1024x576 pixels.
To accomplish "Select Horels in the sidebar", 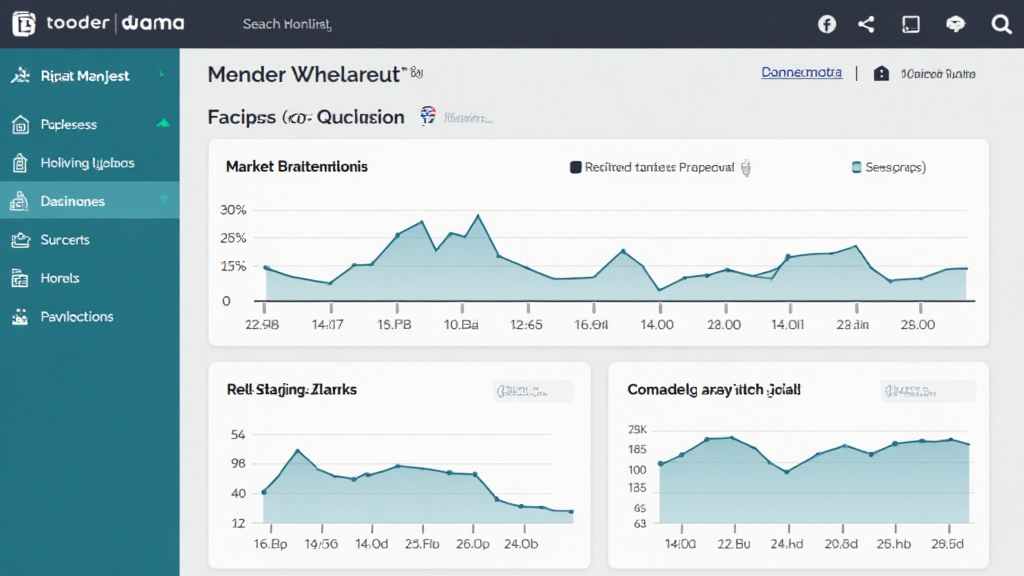I will tap(60, 278).
